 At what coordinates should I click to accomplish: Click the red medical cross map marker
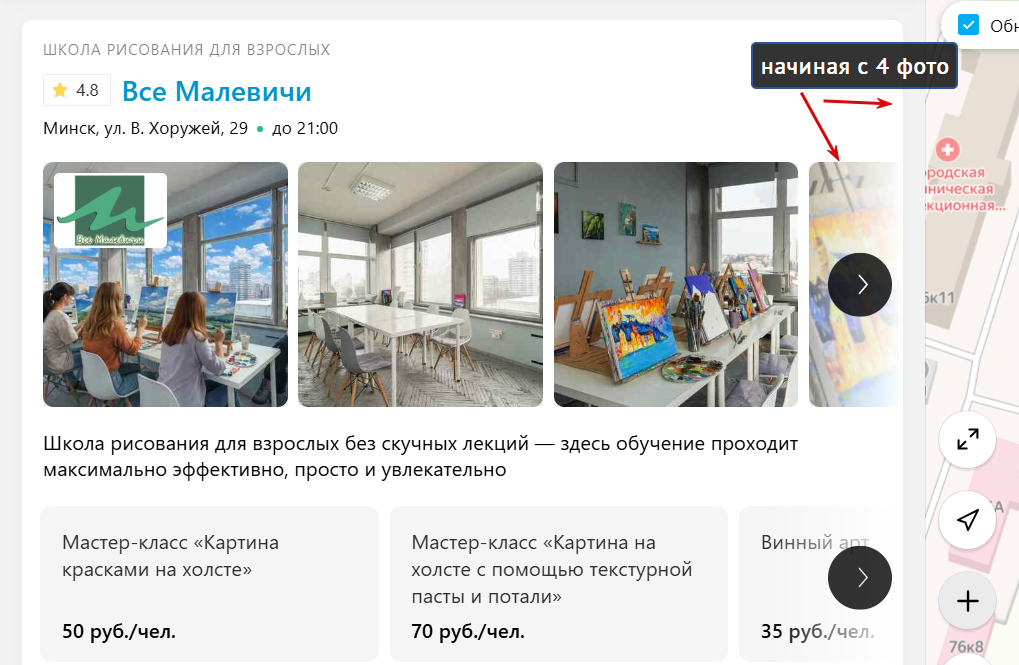(x=948, y=150)
